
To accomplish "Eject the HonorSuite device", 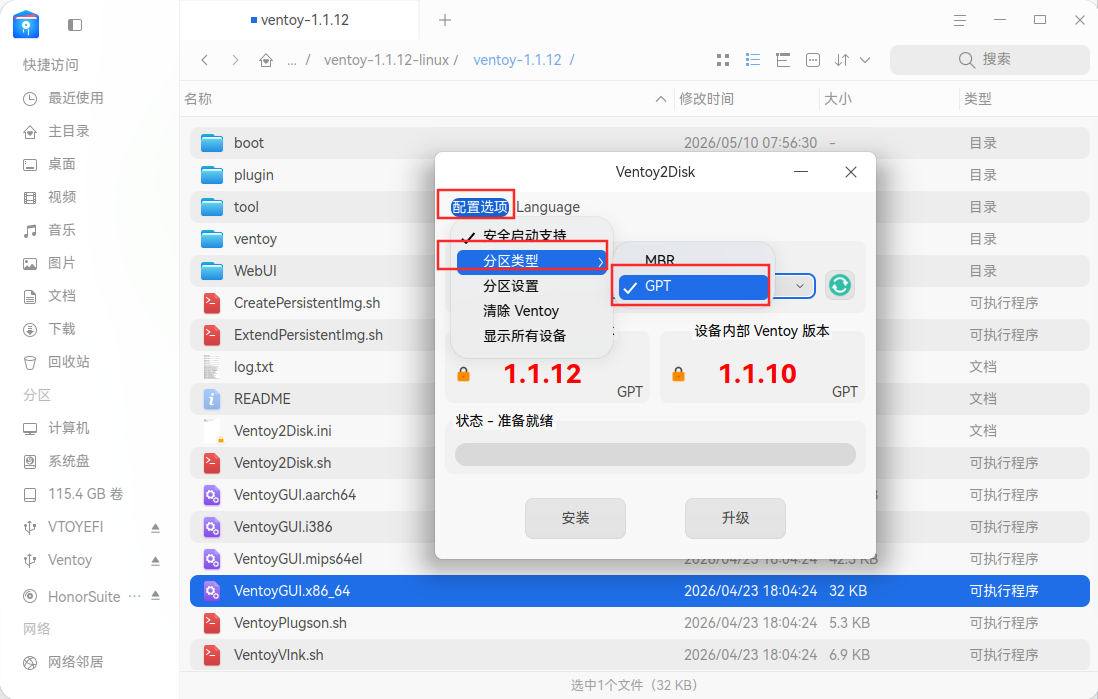I will 155,595.
